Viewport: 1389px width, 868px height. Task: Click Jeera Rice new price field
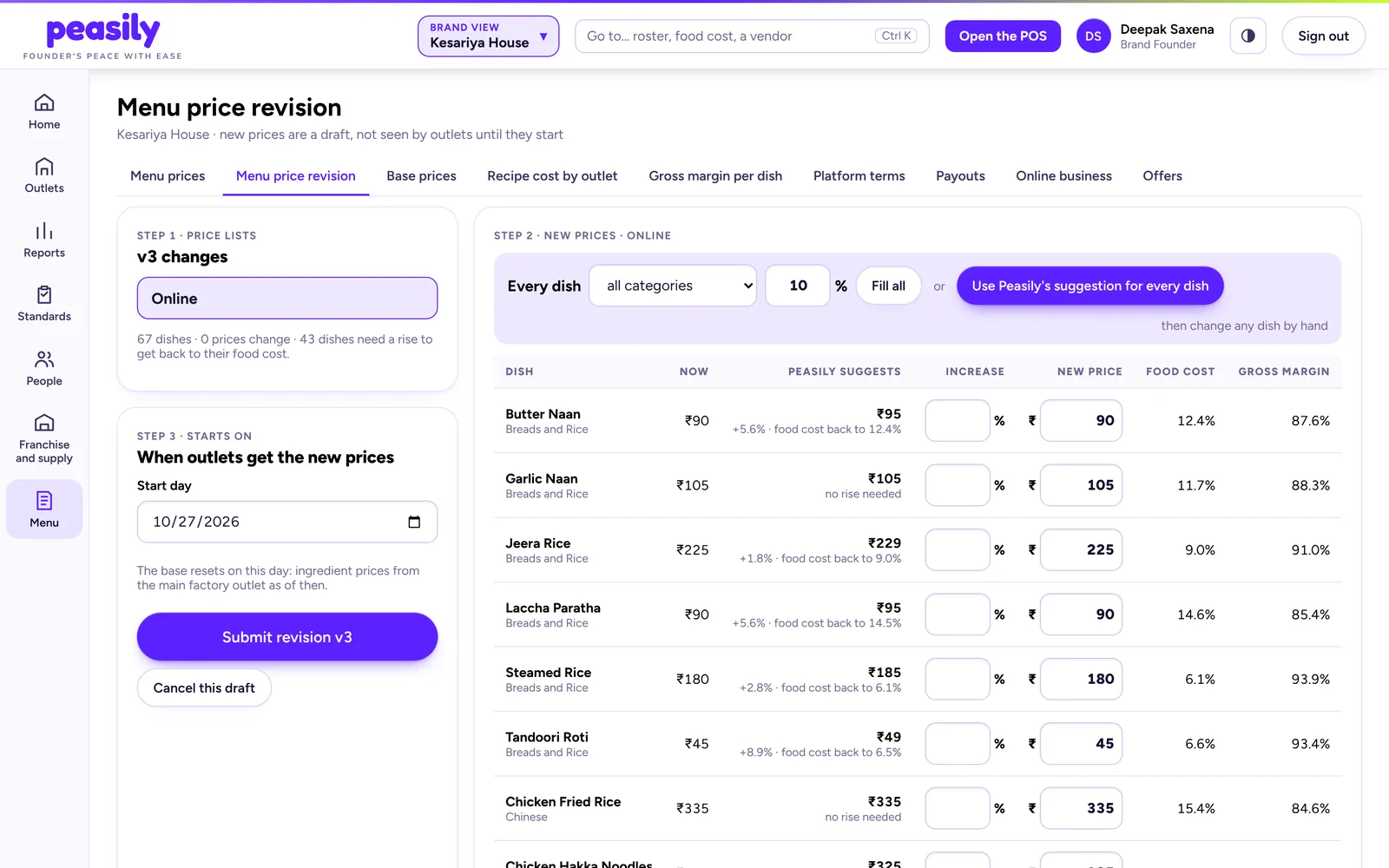(1081, 549)
